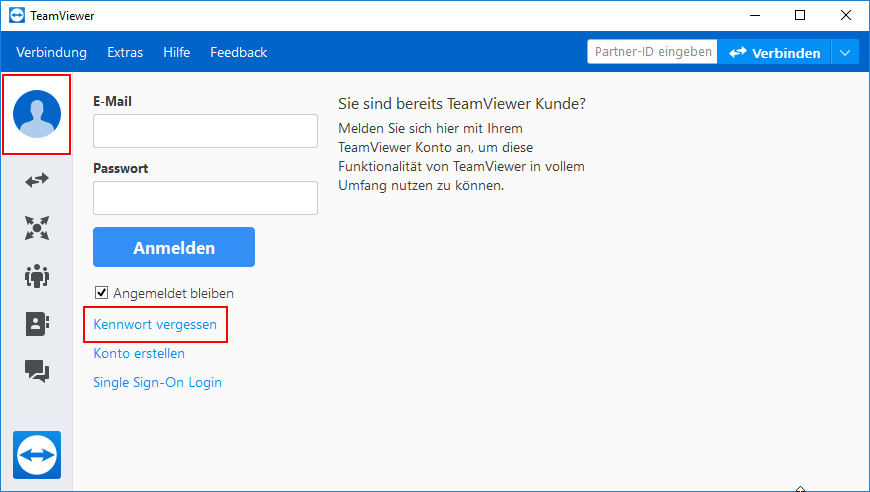Open the Computers & Contacts sidebar icon

(x=37, y=324)
